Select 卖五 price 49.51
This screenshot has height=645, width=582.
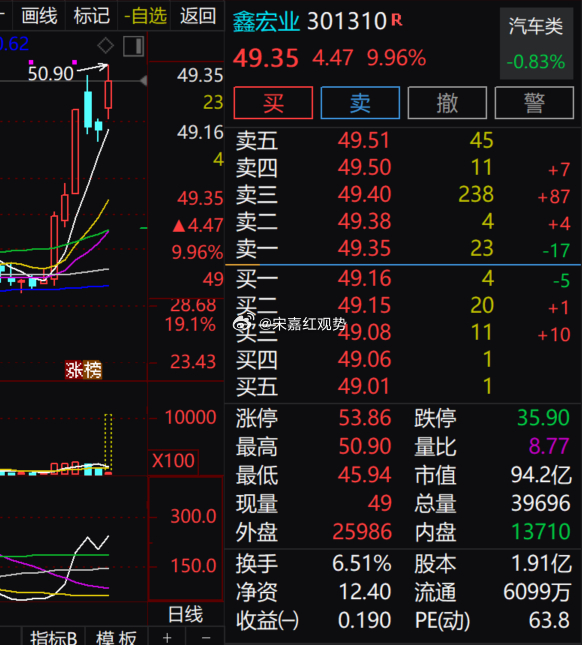coord(364,140)
